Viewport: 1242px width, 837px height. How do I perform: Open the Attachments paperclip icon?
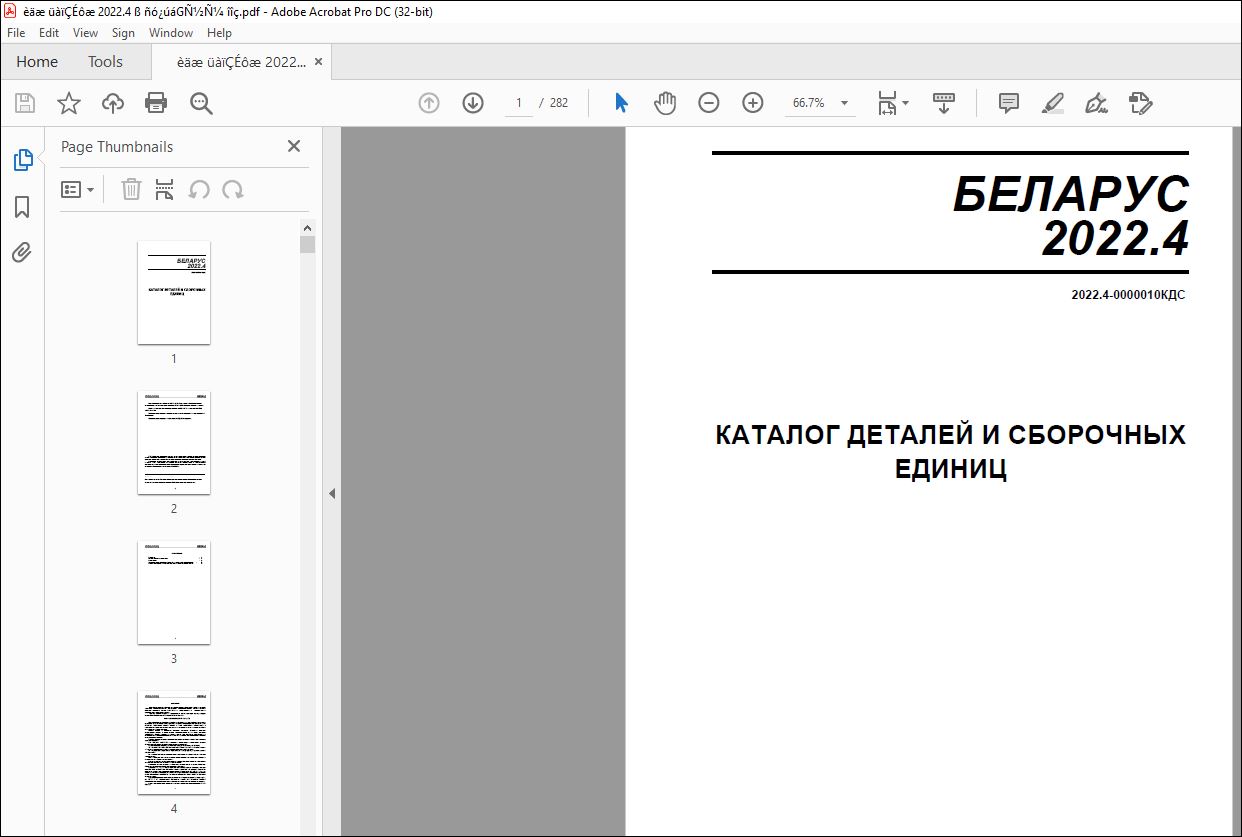tap(22, 253)
